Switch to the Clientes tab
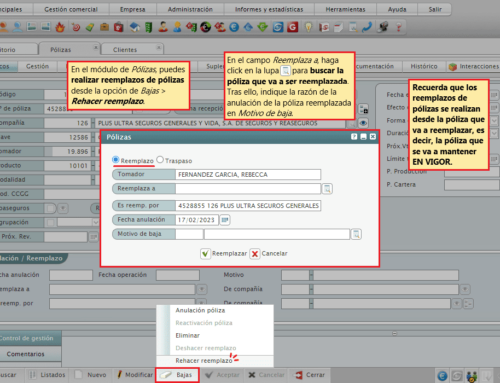This screenshot has height=383, width=500. pos(125,50)
